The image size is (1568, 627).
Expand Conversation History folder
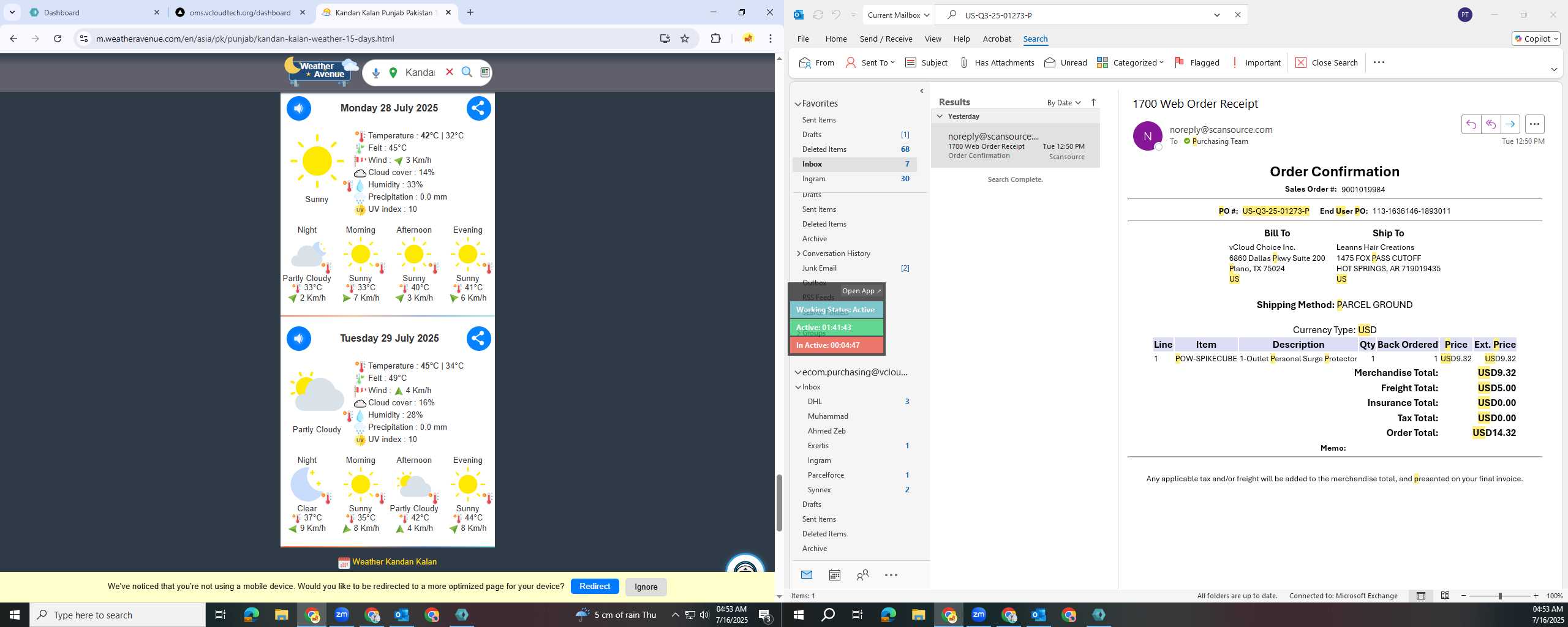[x=798, y=253]
